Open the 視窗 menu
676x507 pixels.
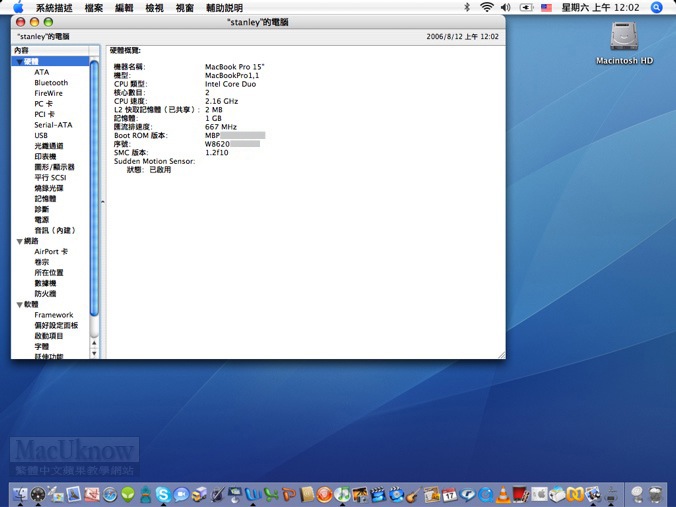click(x=185, y=8)
